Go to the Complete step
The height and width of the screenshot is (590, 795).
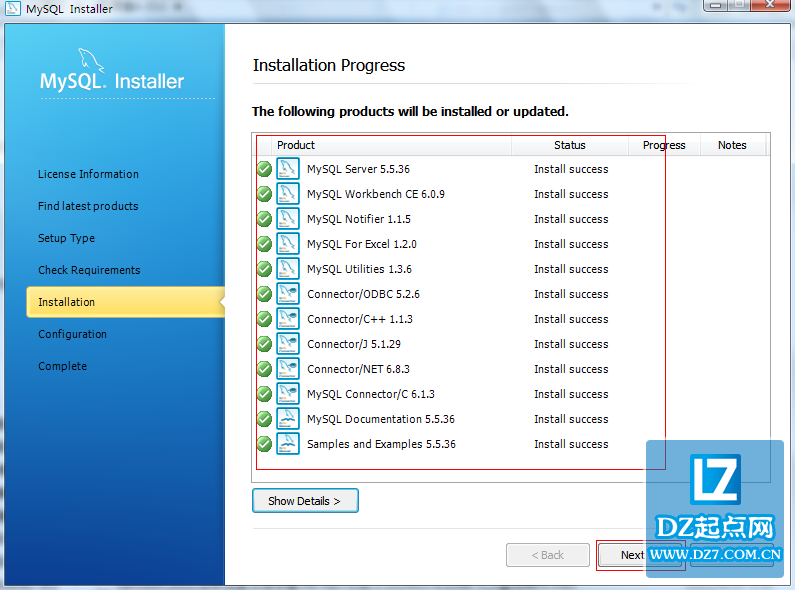tap(62, 366)
